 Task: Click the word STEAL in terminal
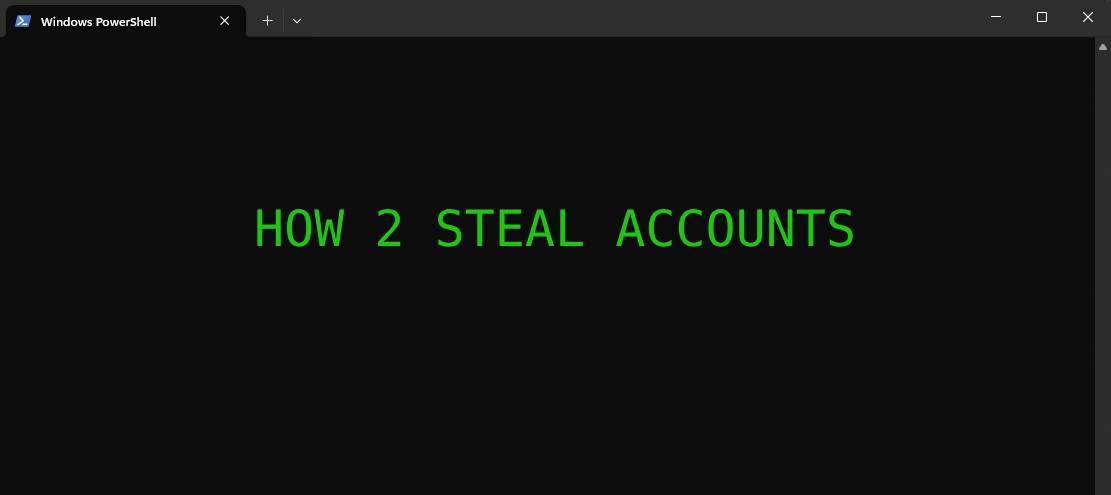pos(509,229)
